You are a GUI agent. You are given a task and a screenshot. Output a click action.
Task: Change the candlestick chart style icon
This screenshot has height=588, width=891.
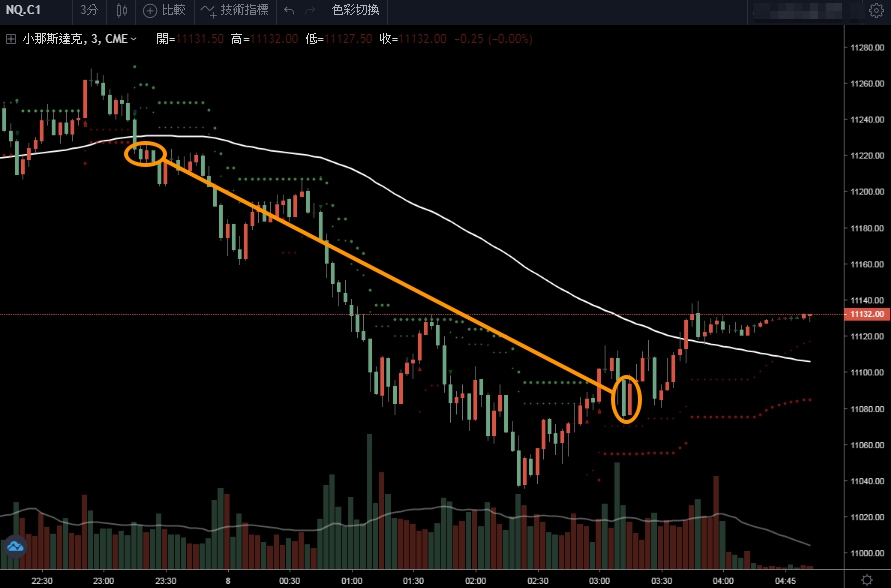[122, 10]
